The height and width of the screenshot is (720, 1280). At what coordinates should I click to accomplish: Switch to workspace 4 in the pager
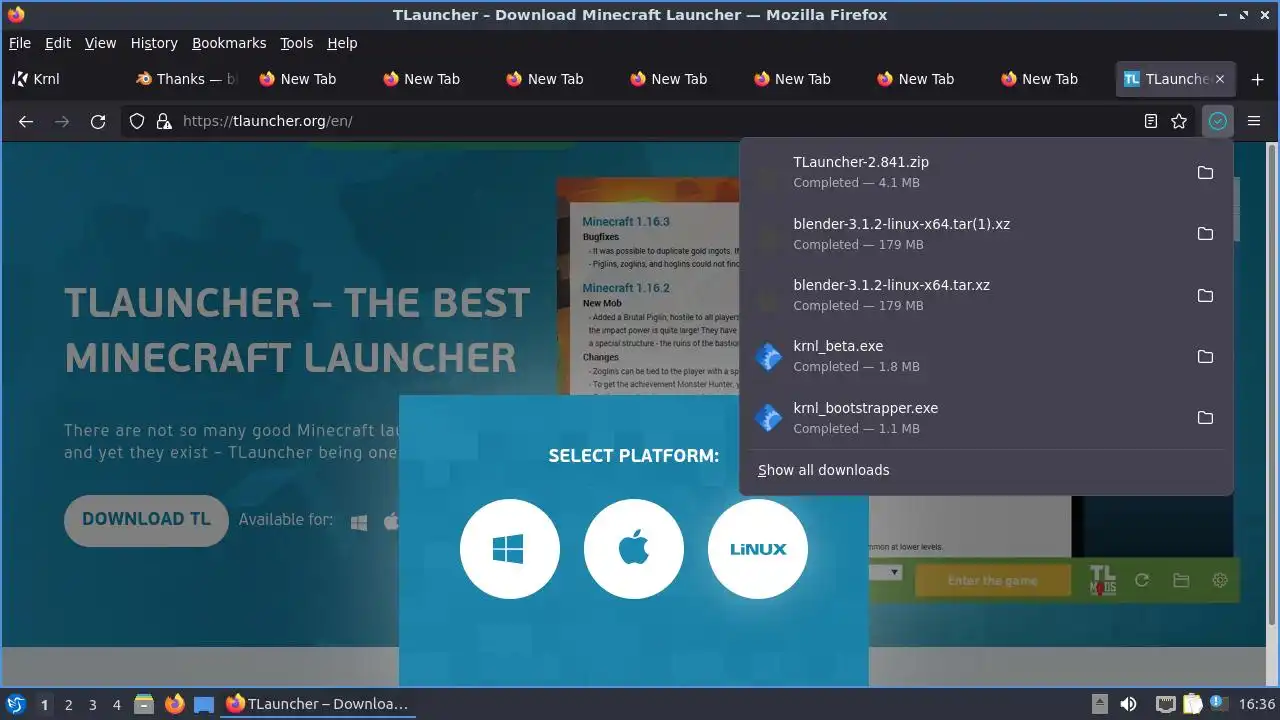point(116,704)
